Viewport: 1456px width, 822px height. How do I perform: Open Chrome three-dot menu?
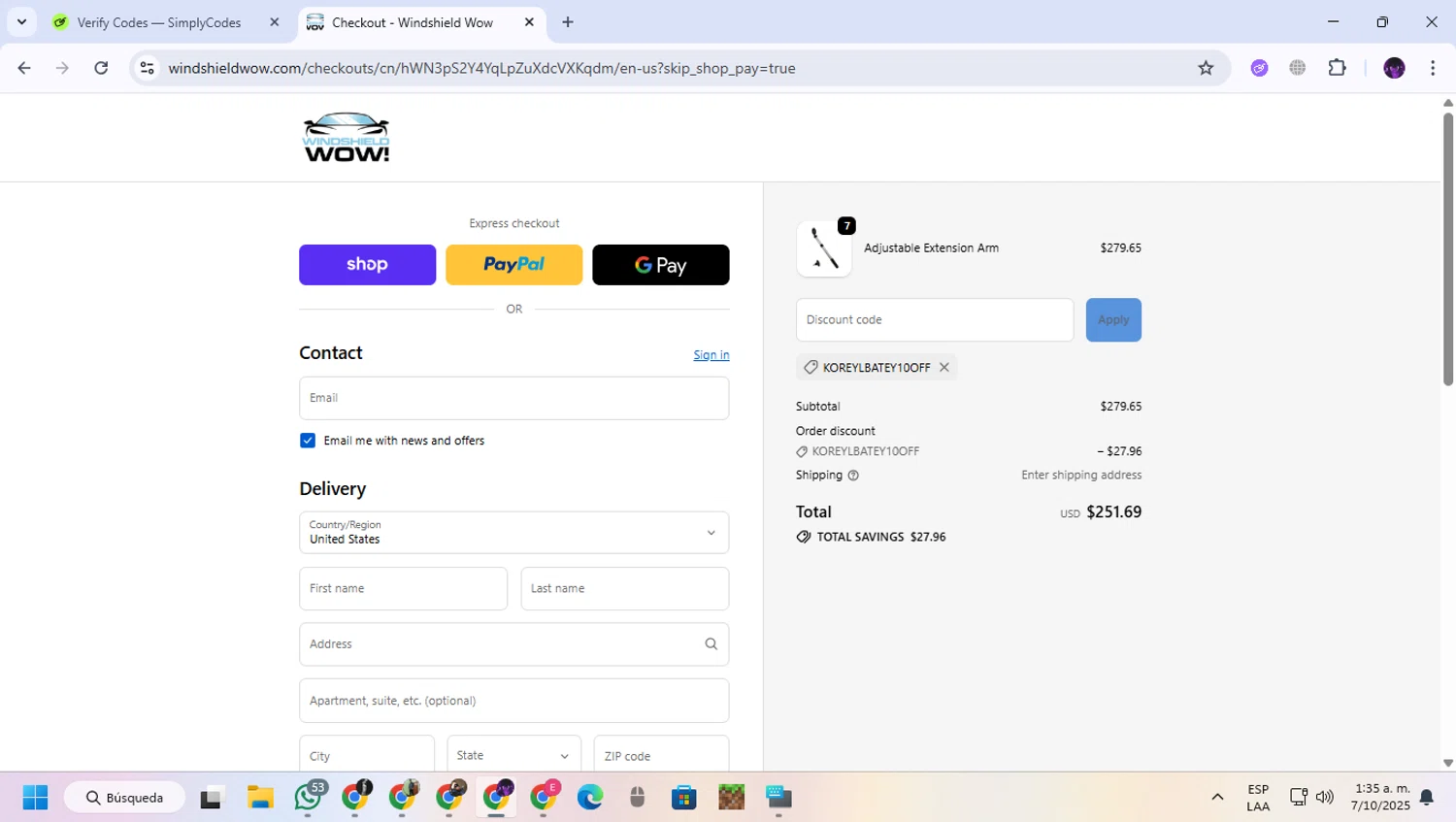click(x=1433, y=68)
